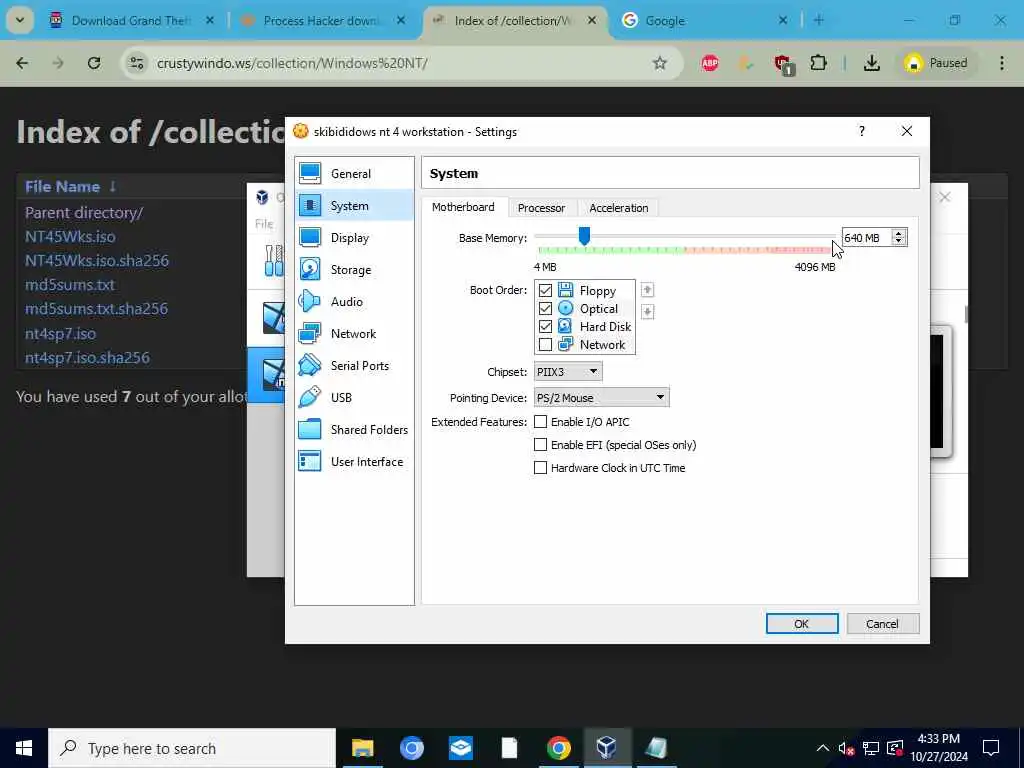Open File Explorer from taskbar
This screenshot has height=768, width=1024.
click(362, 747)
